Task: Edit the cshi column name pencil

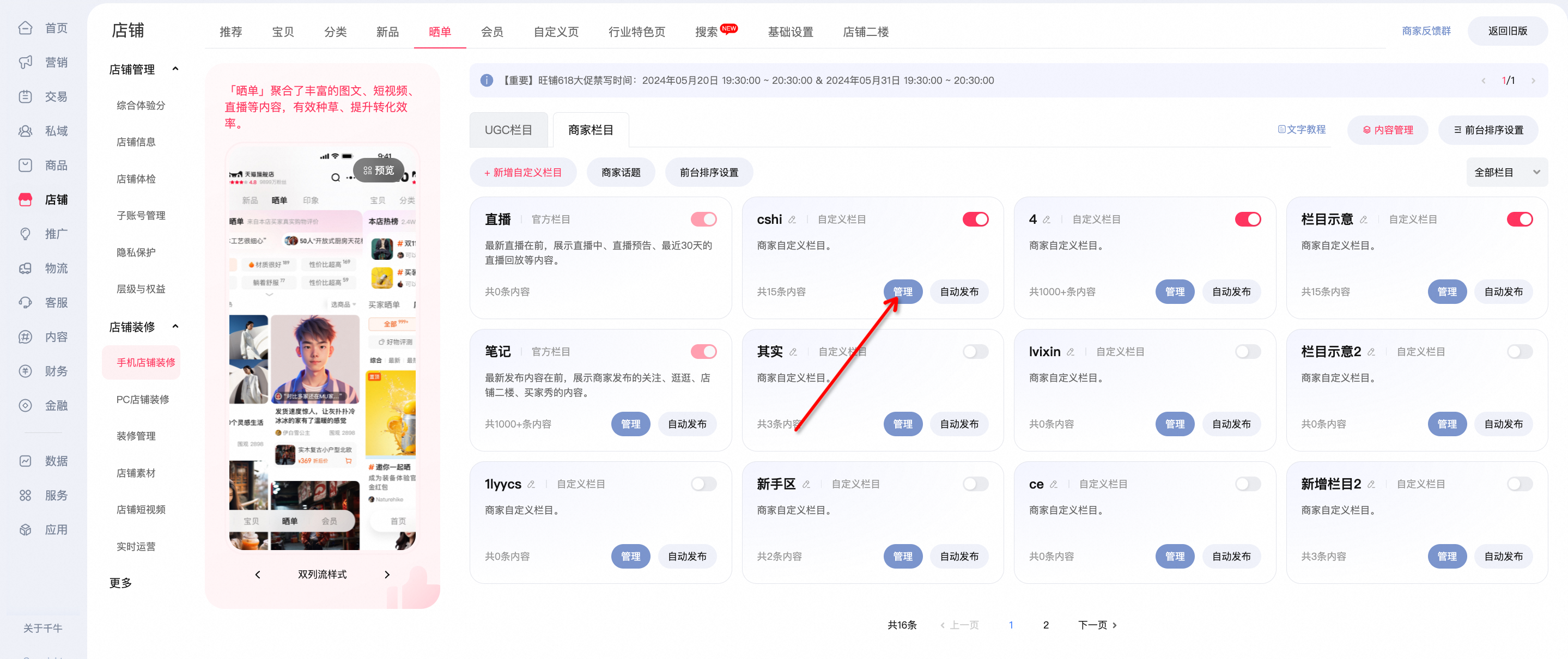Action: [x=792, y=219]
